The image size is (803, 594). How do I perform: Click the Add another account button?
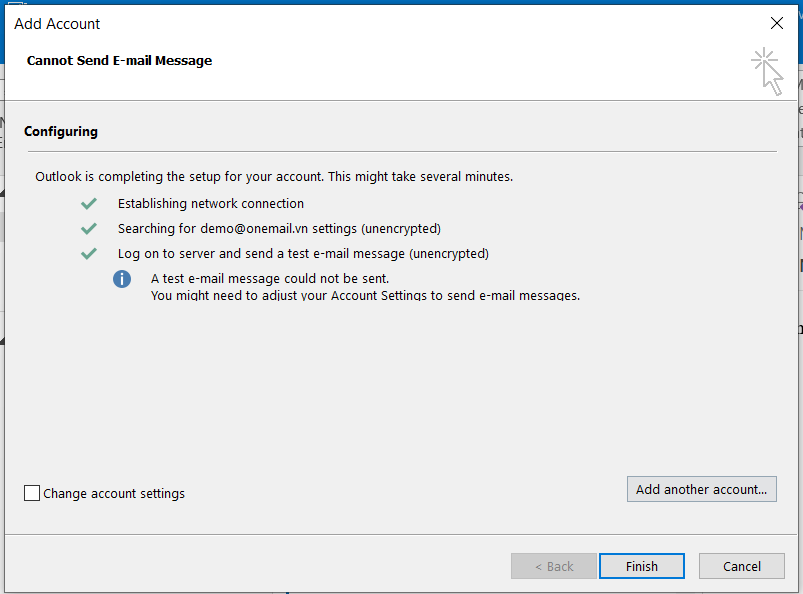click(702, 490)
